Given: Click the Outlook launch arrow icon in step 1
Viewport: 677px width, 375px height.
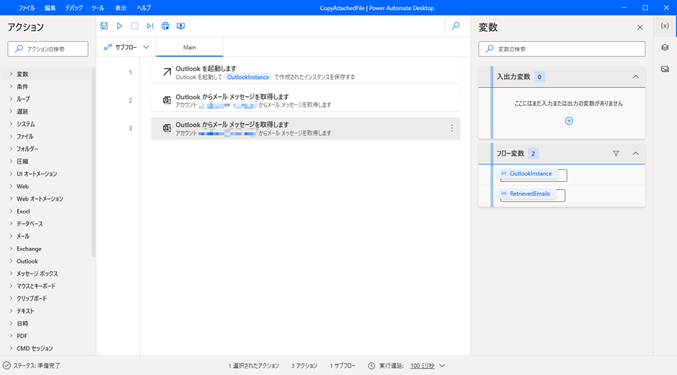Looking at the screenshot, I should click(x=167, y=72).
